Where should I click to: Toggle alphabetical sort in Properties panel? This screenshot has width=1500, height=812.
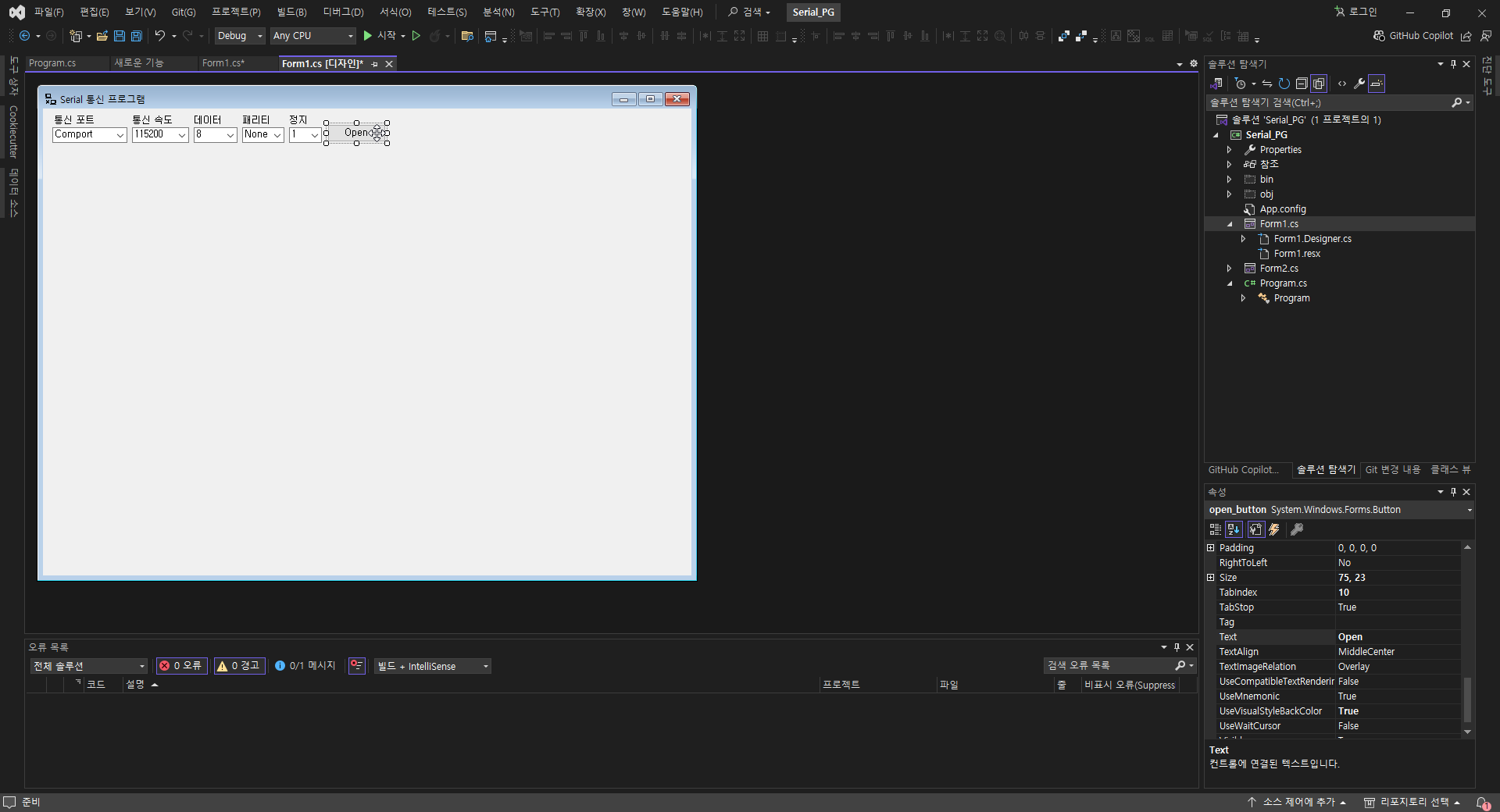(x=1234, y=529)
